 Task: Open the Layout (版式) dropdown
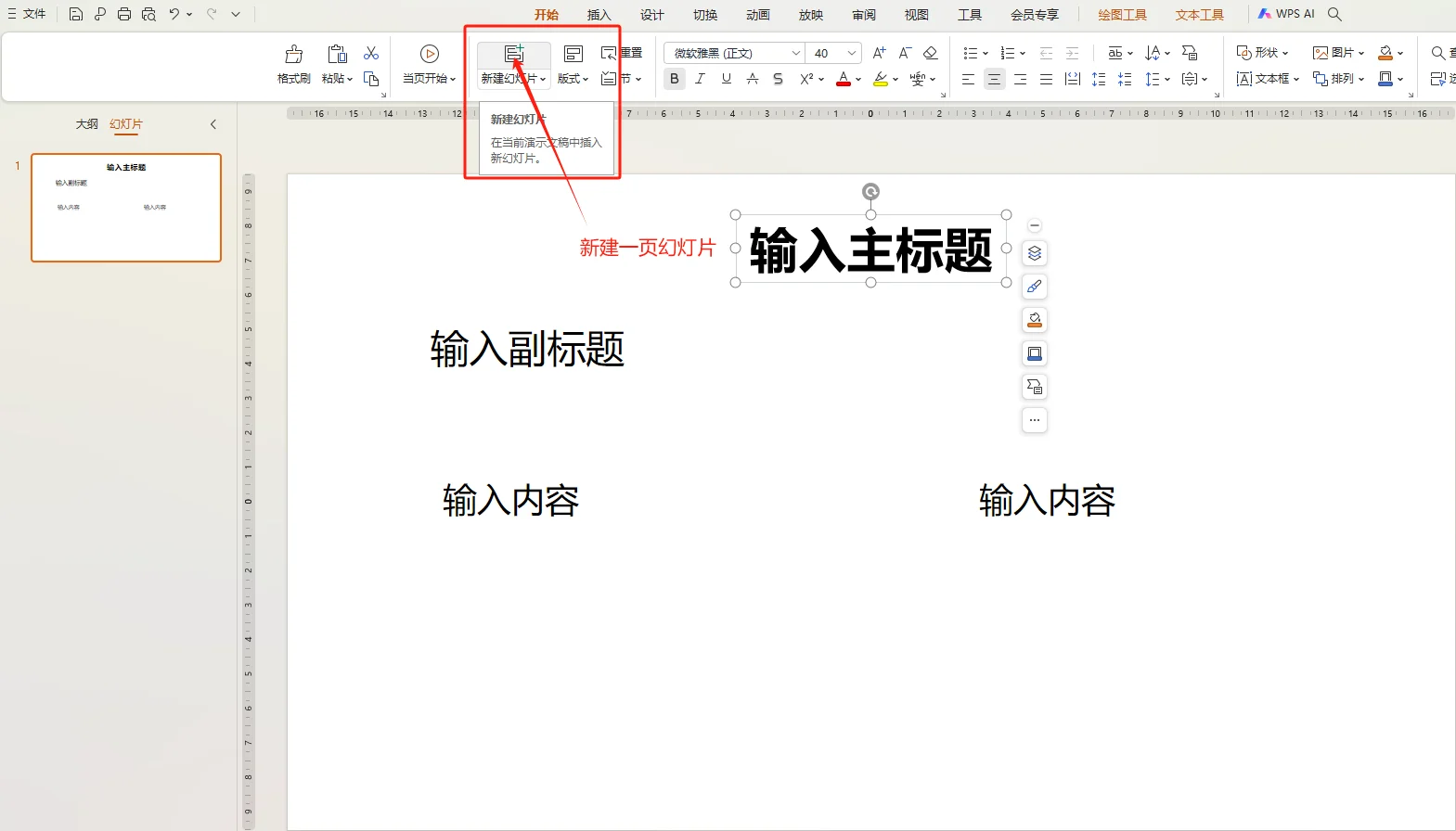pos(573,79)
